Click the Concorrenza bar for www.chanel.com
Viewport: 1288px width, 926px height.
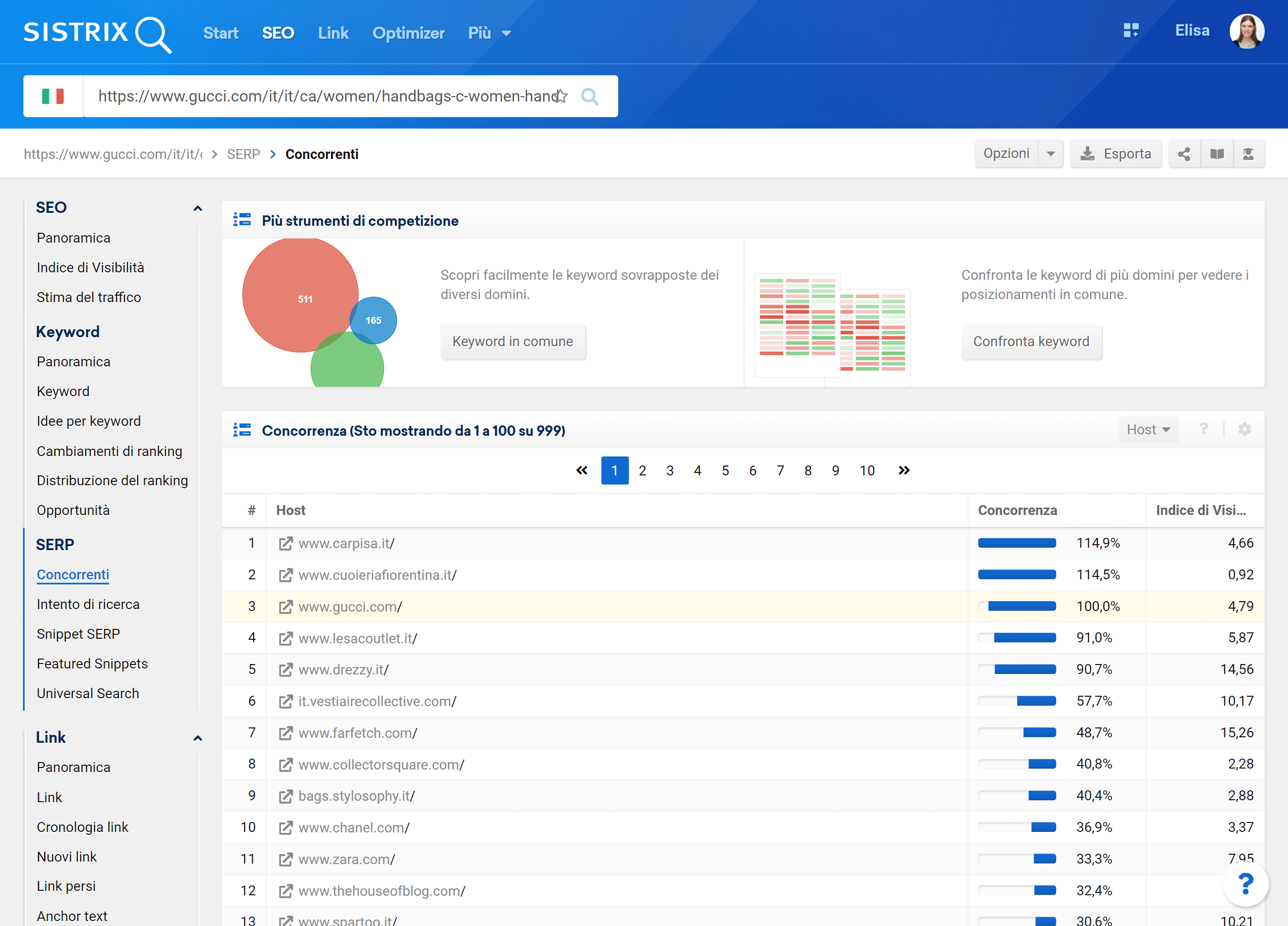pos(1017,827)
